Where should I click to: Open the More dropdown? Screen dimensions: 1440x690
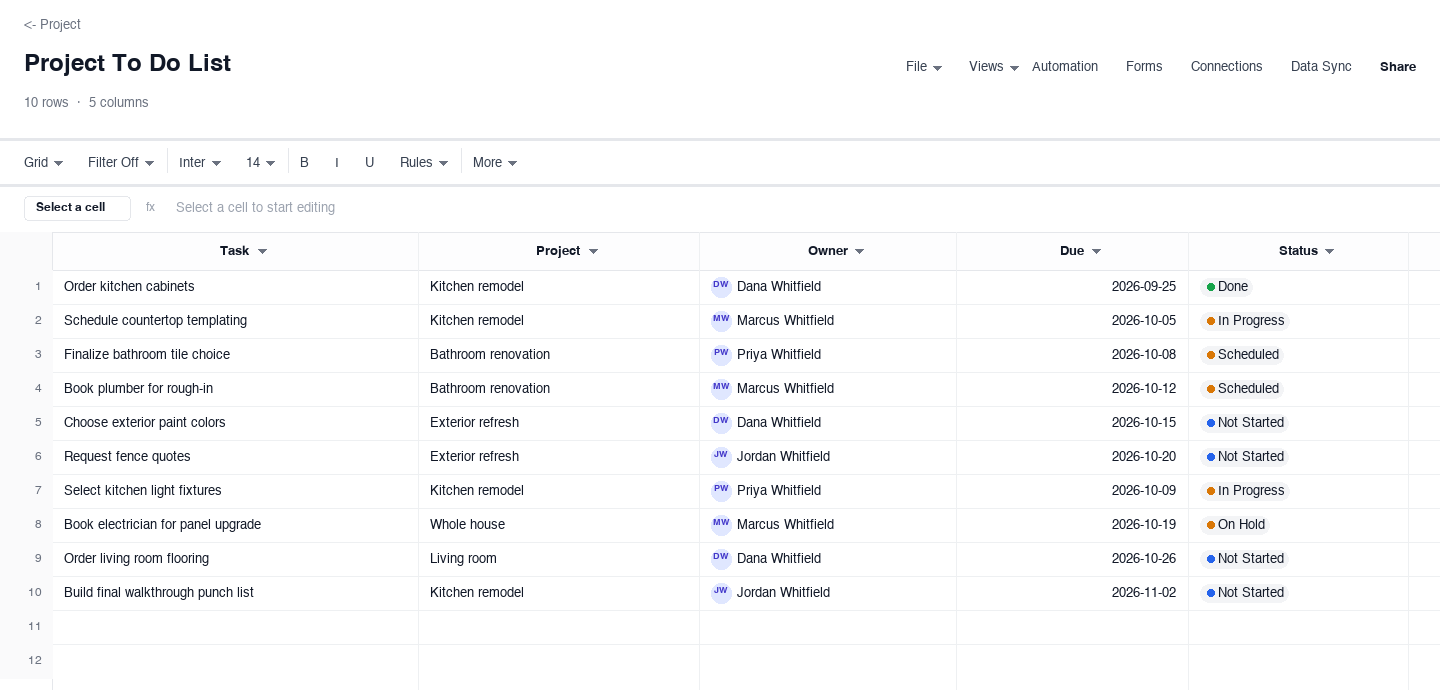click(x=495, y=162)
